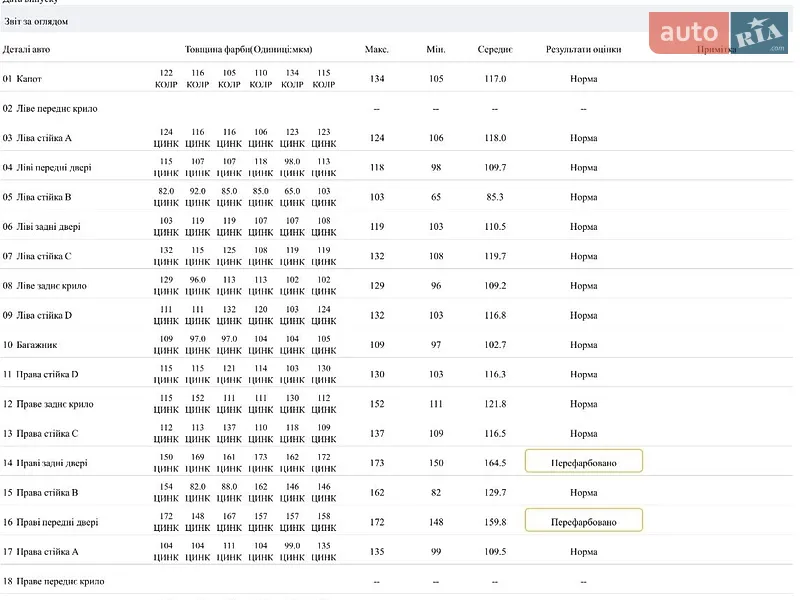Pick the '12 Праве заднє крило' row label
The height and width of the screenshot is (600, 800).
click(x=48, y=404)
